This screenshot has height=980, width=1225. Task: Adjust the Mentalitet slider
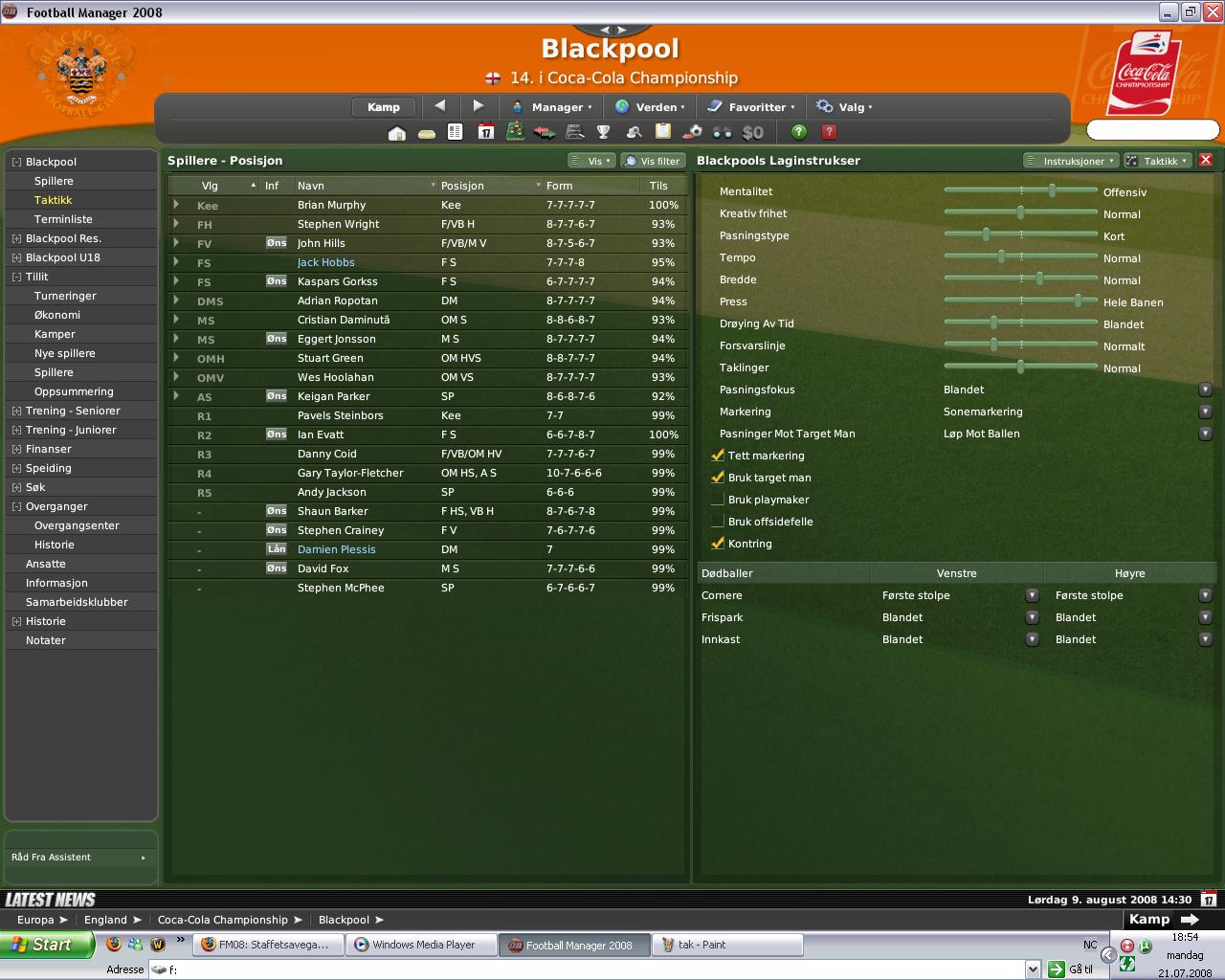[x=1052, y=191]
